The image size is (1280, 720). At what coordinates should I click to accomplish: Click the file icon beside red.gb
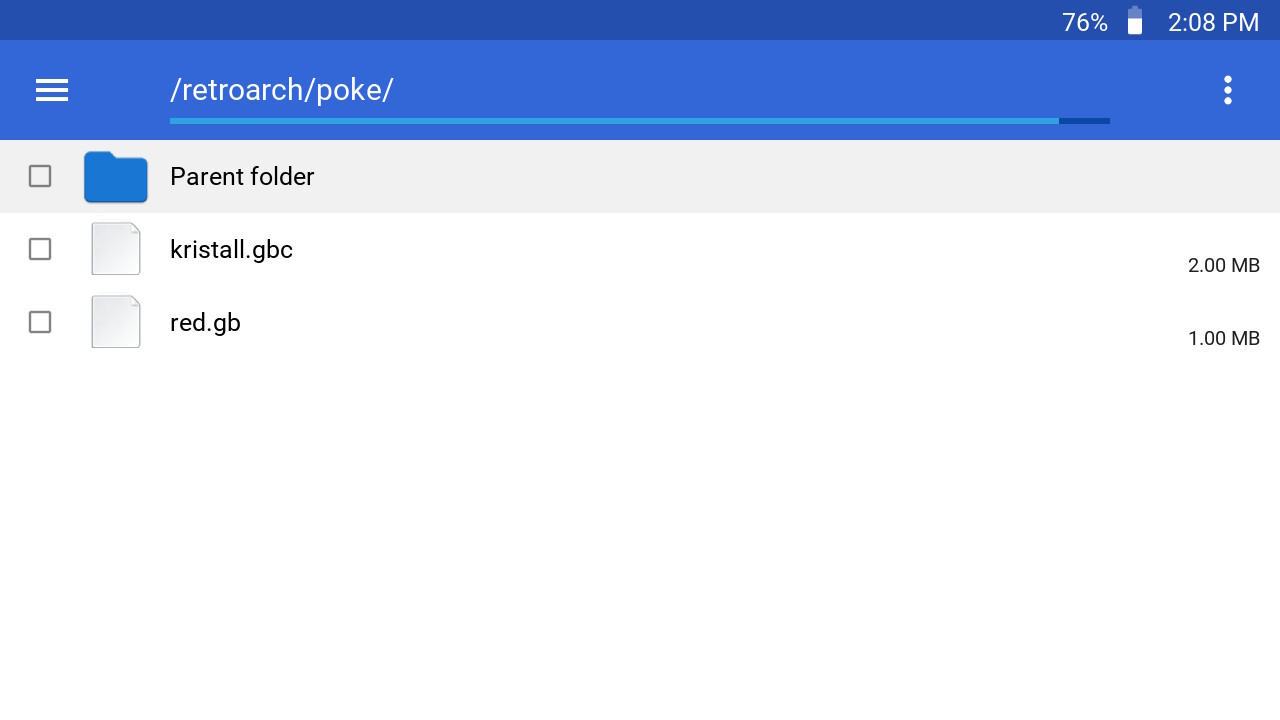[115, 322]
